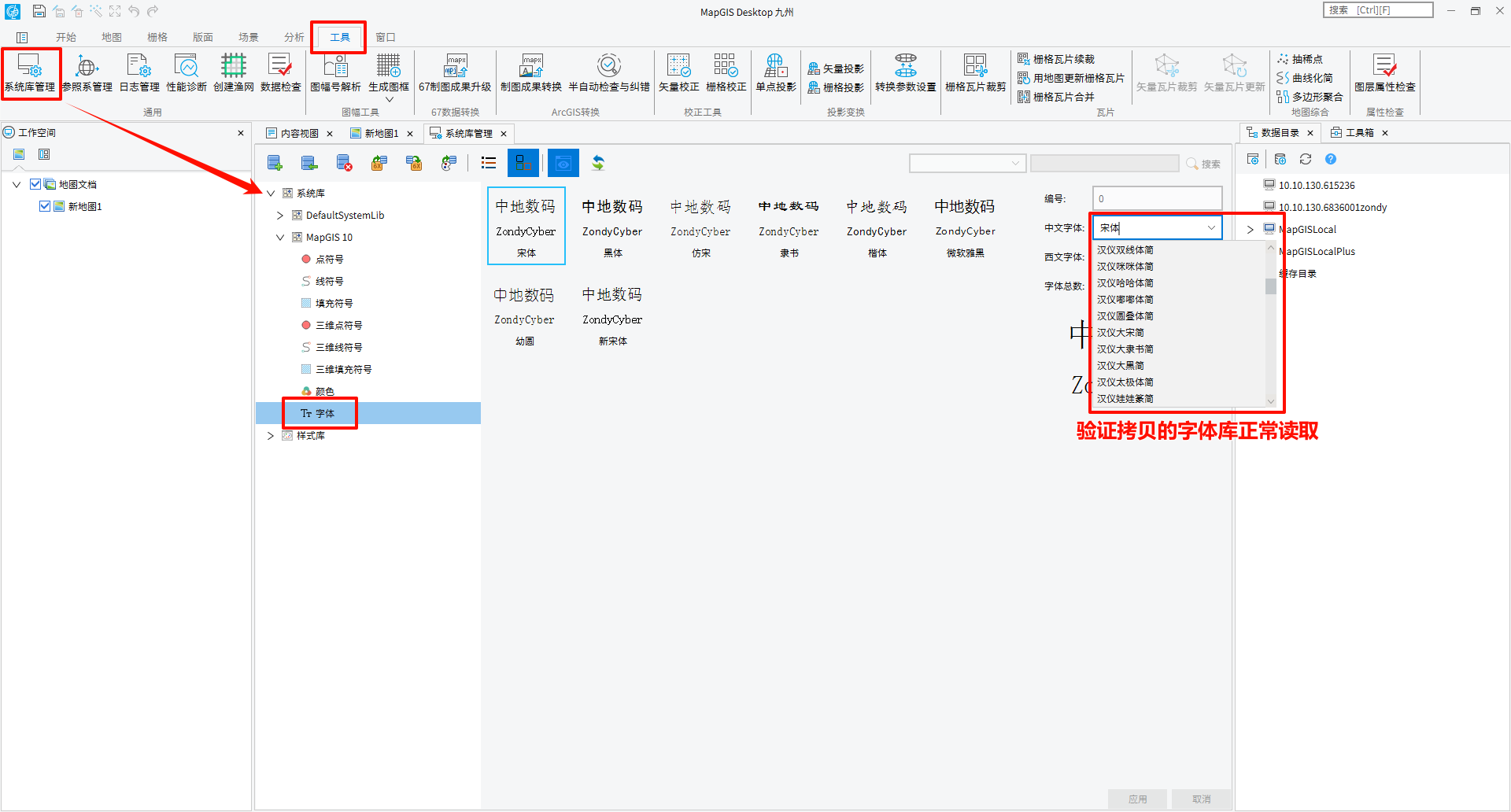Switch to list view in toolbar
Viewport: 1511px width, 812px height.
coord(489,163)
